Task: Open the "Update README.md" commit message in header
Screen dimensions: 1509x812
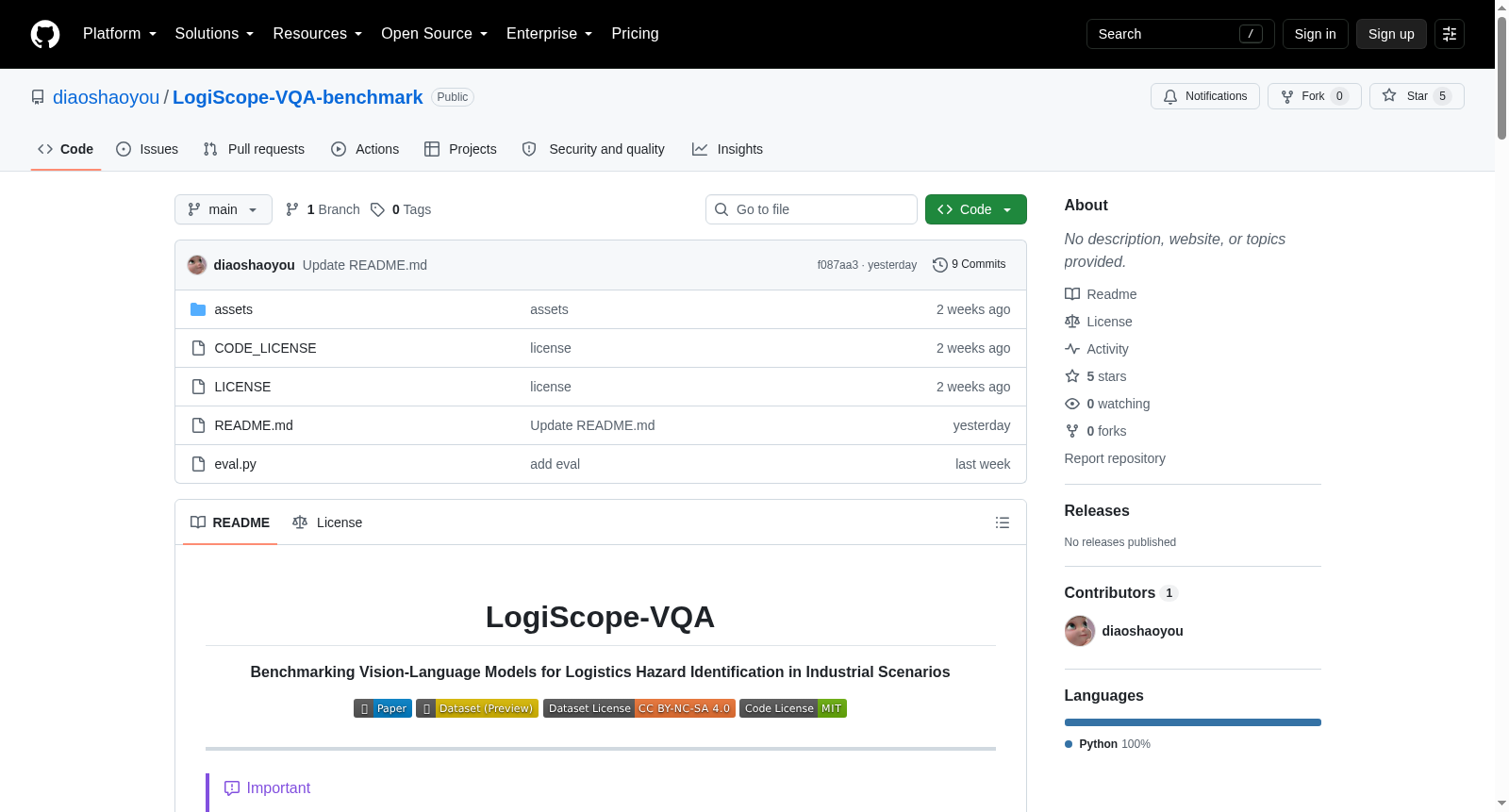Action: (x=365, y=265)
